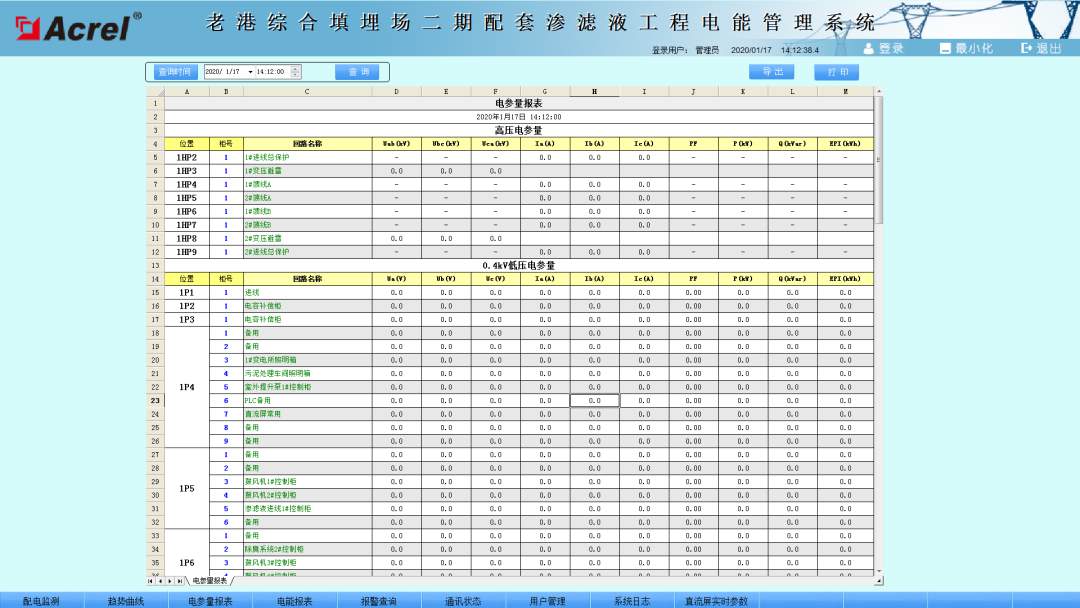Open the date picker dropdown arrow

(250, 72)
